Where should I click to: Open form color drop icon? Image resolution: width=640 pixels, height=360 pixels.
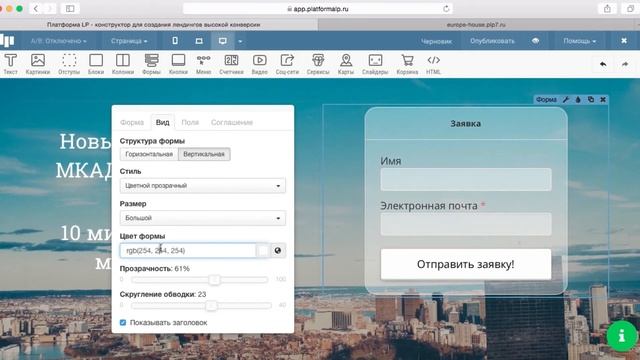coord(578,99)
